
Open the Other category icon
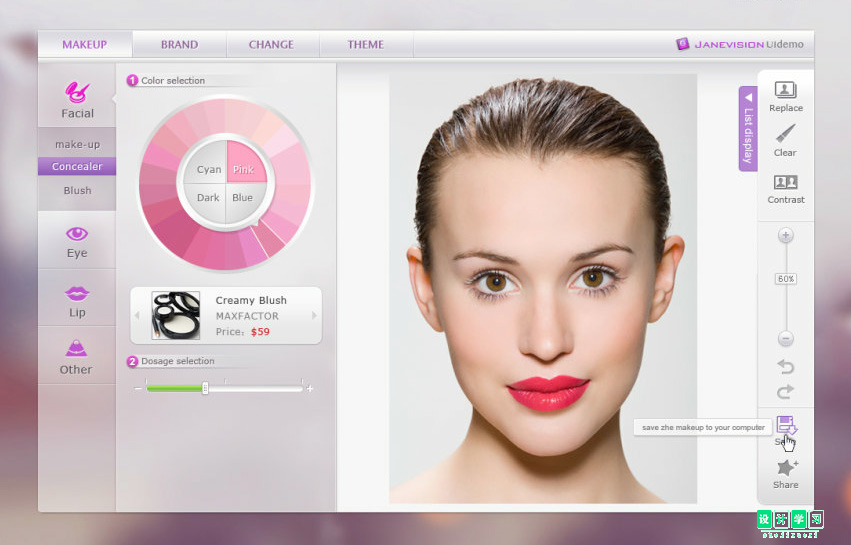point(76,348)
